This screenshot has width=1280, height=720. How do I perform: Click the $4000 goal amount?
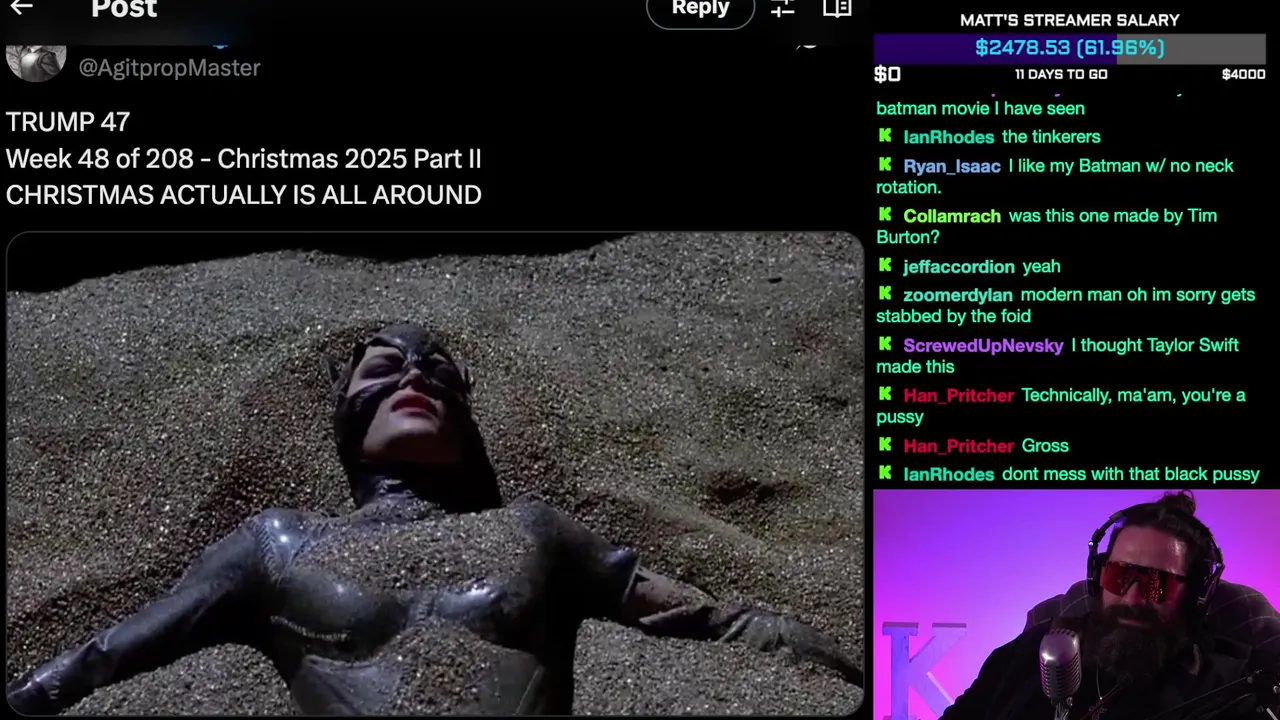[x=1243, y=75]
